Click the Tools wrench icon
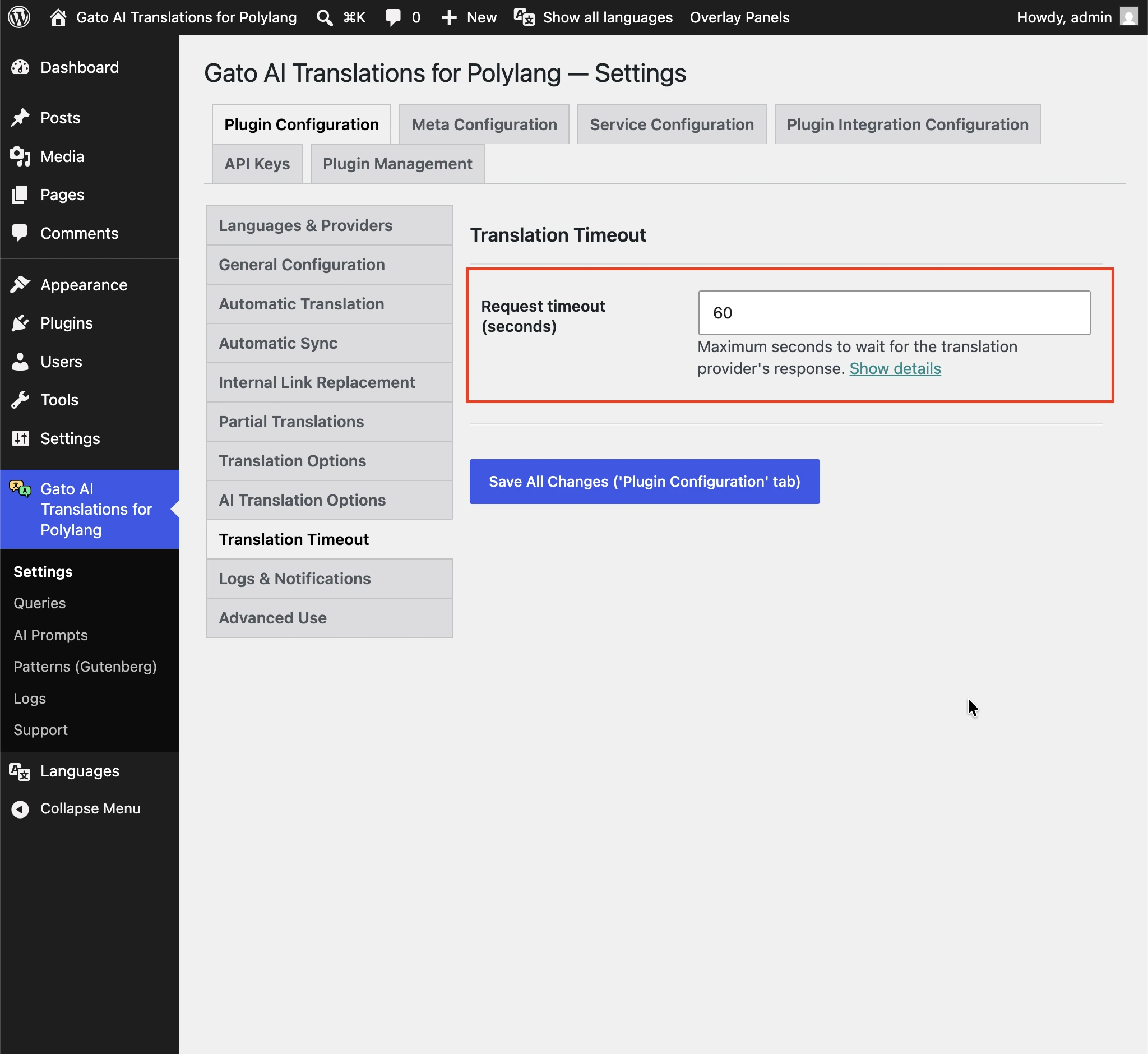This screenshot has height=1054, width=1148. tap(21, 400)
